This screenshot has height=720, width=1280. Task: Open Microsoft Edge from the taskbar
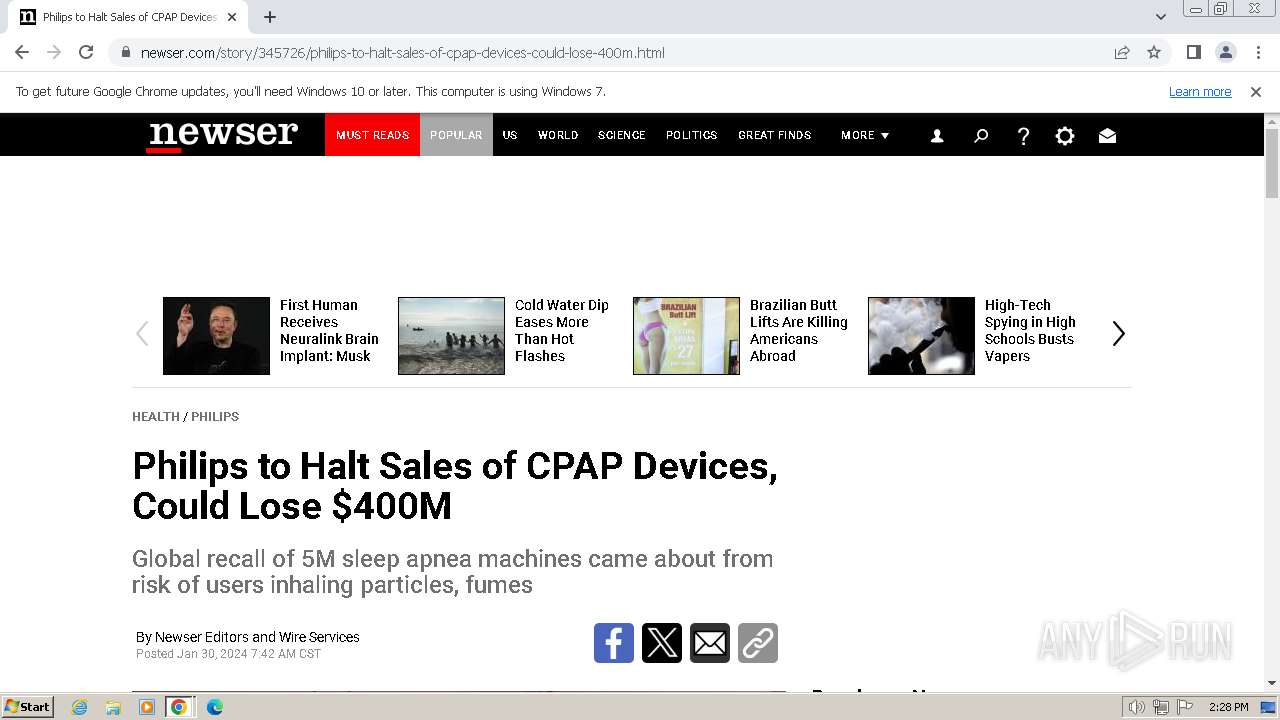tap(214, 707)
